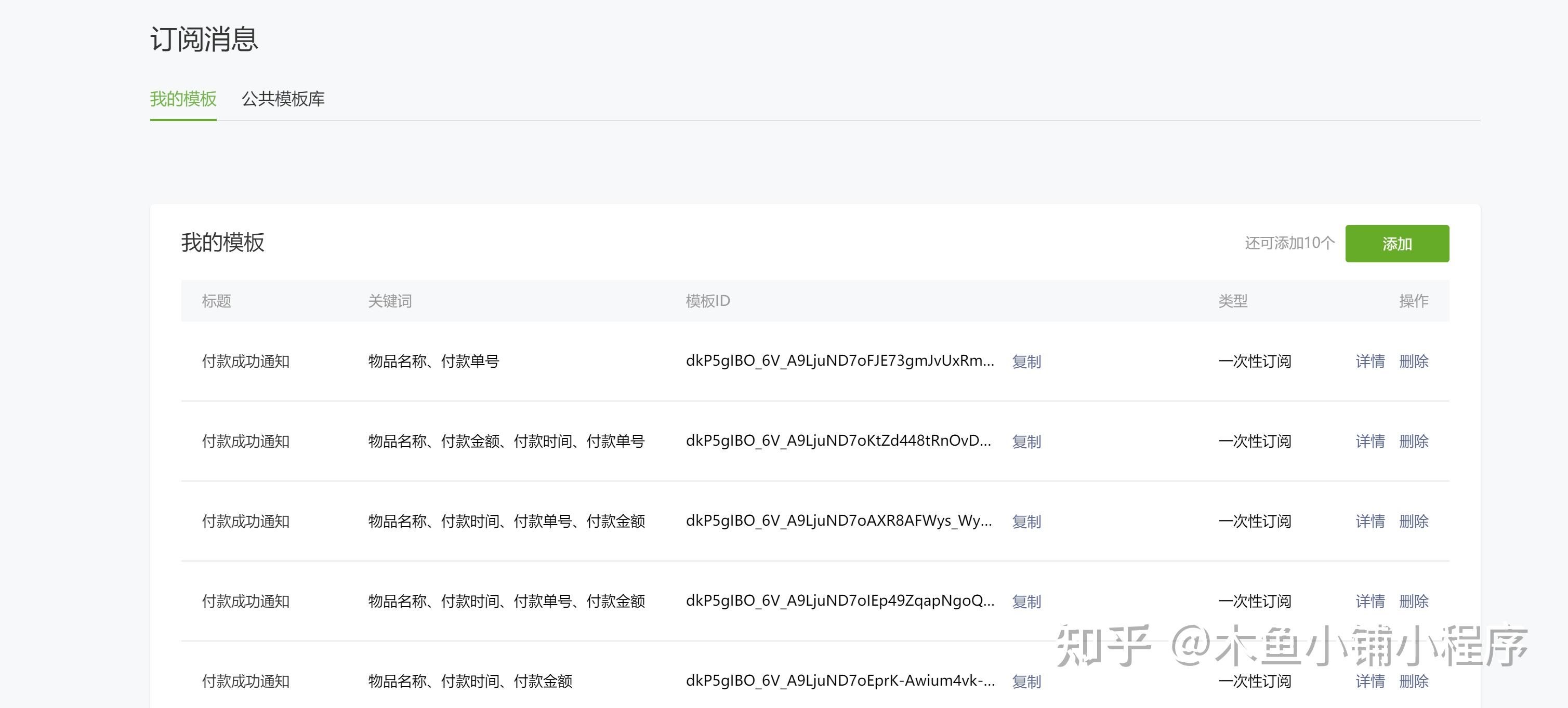The height and width of the screenshot is (708, 1568).
Task: View 详情 of the third template row
Action: click(1369, 522)
